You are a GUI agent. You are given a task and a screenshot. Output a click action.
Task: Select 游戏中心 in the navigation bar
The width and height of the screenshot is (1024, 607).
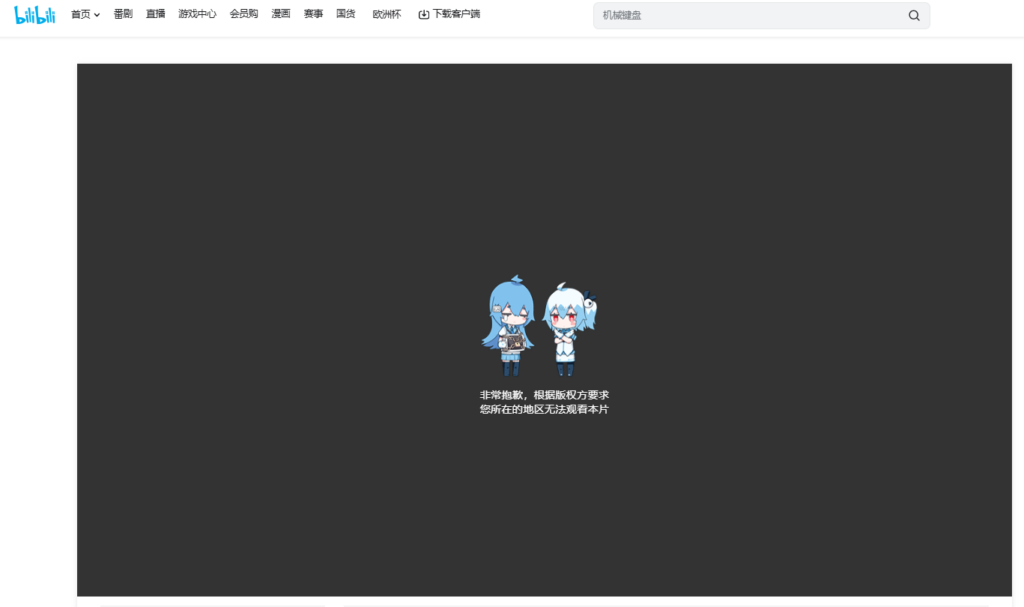point(197,15)
